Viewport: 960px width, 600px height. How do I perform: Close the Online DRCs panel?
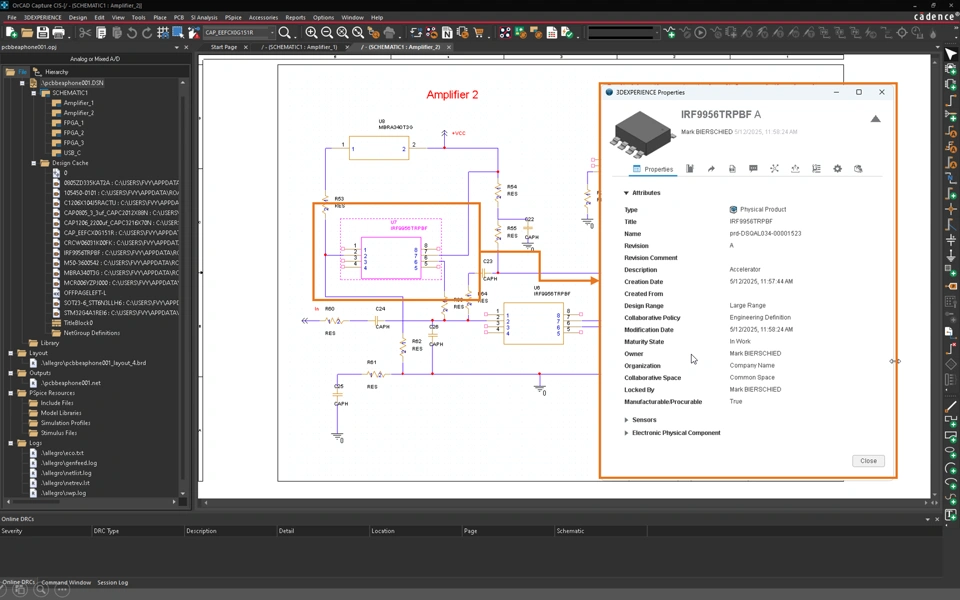coord(937,519)
